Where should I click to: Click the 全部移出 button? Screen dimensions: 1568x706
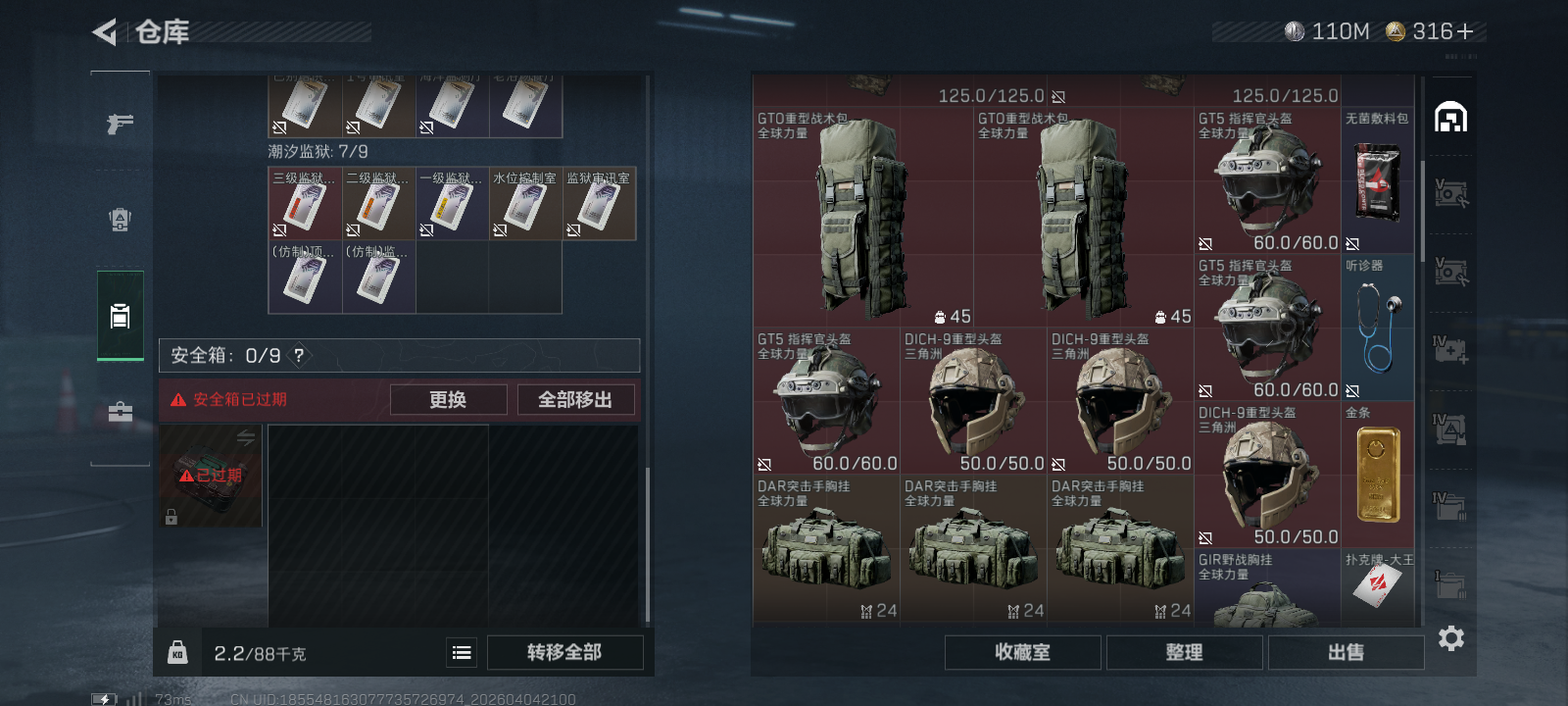tap(575, 399)
